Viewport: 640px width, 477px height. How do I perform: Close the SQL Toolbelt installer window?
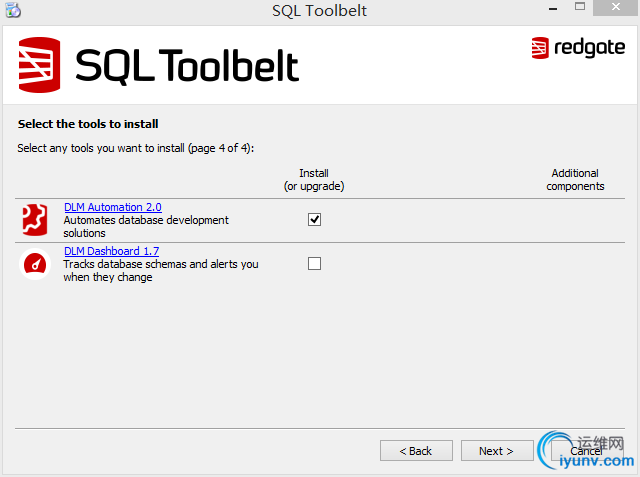615,7
